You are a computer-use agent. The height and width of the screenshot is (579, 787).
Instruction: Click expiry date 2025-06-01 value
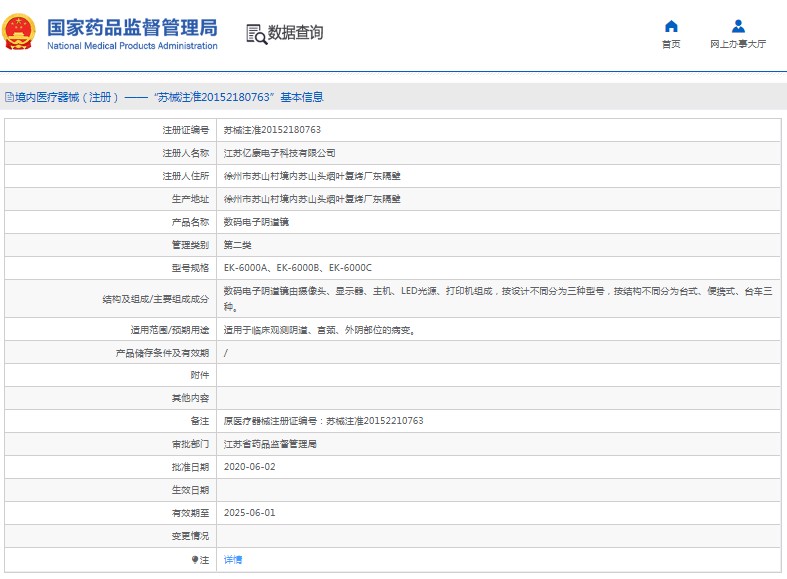point(249,513)
